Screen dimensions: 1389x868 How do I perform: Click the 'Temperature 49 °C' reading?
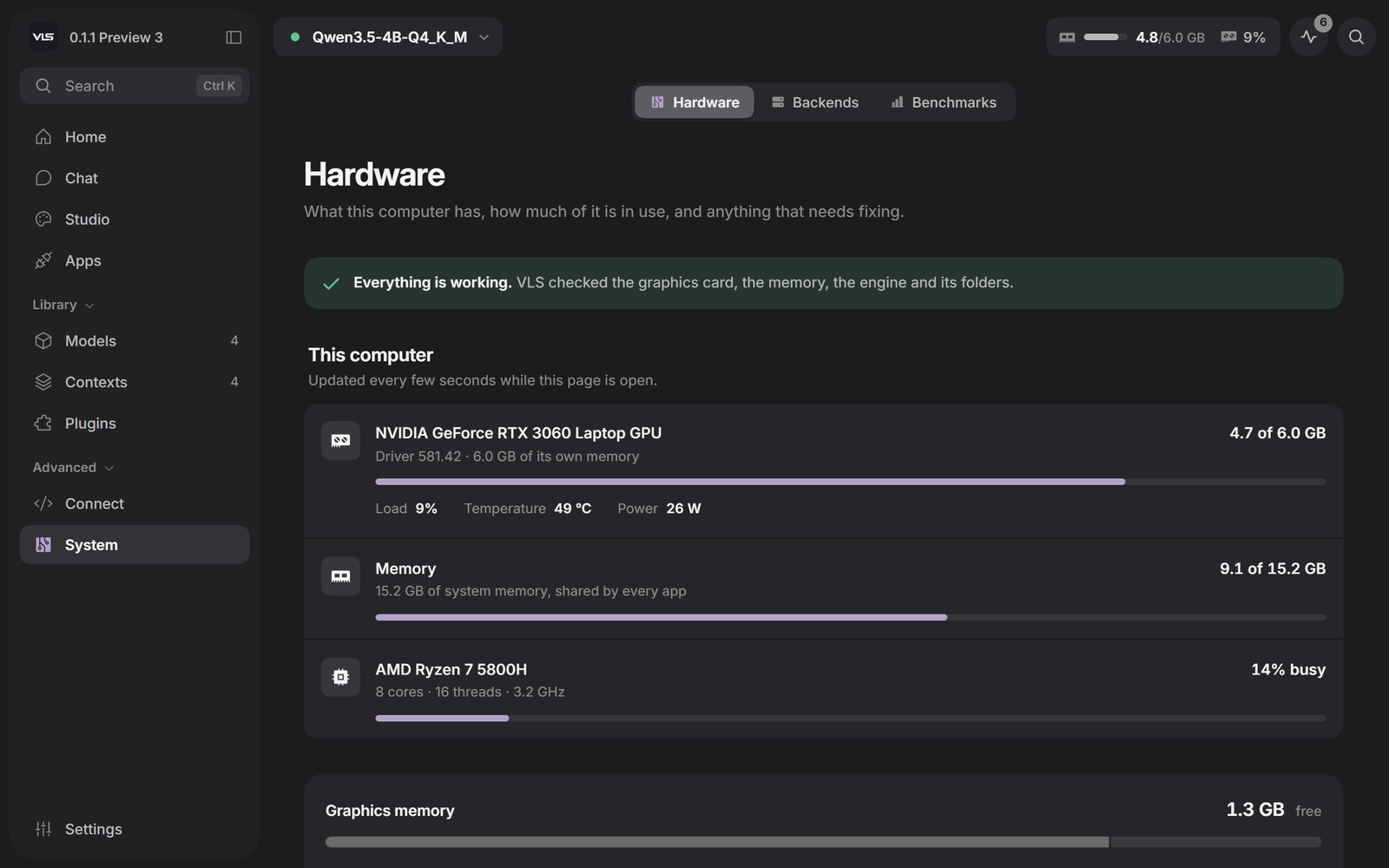pyautogui.click(x=528, y=509)
